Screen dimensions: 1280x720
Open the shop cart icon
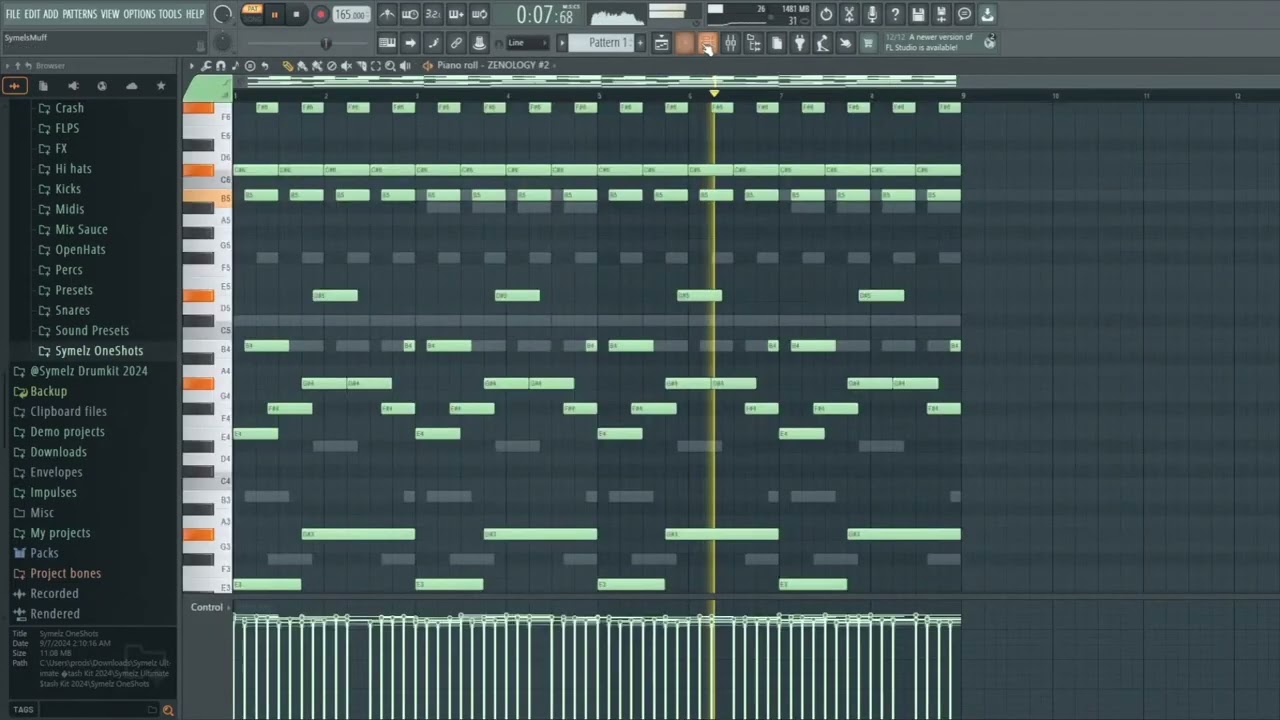(868, 43)
